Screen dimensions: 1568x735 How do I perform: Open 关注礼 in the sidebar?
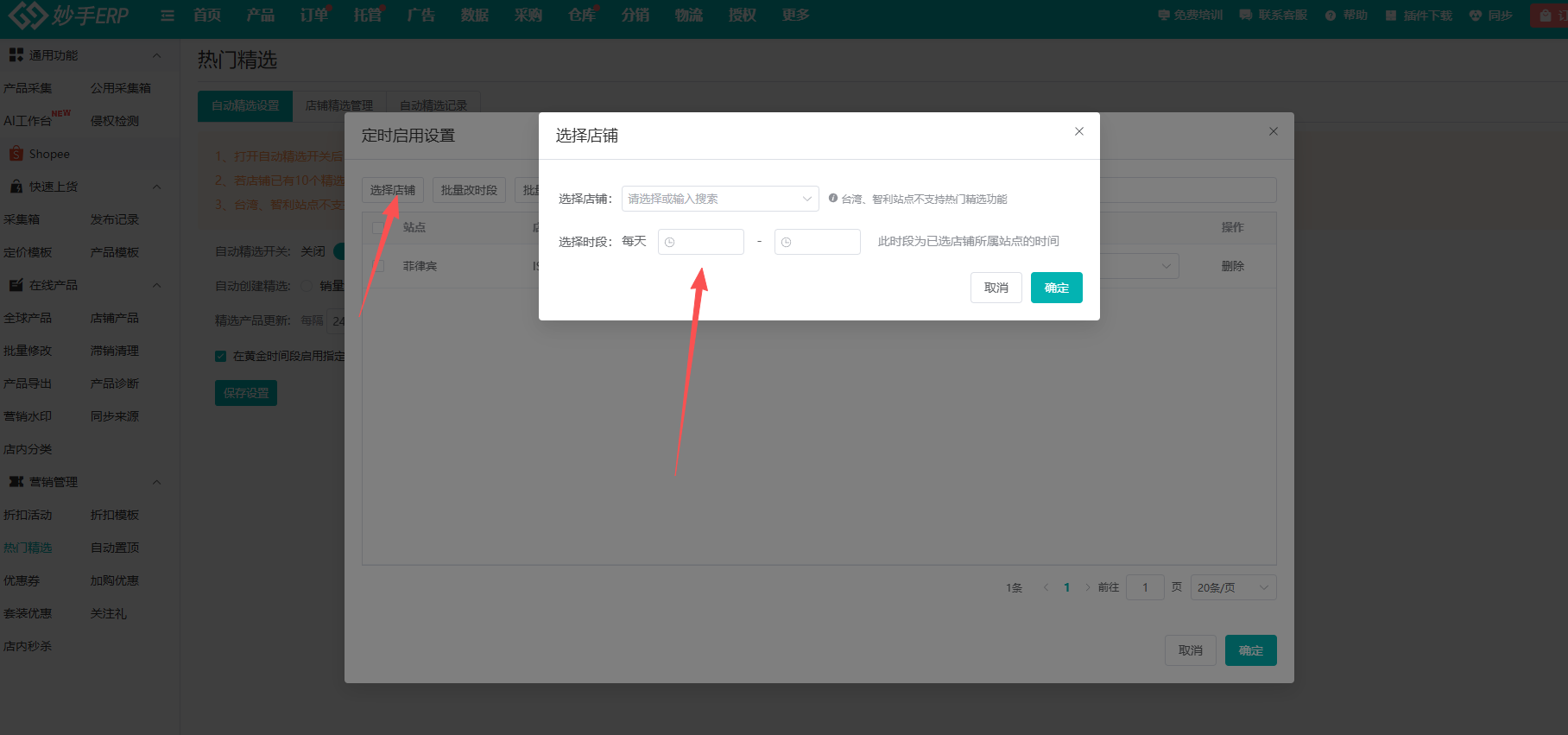pyautogui.click(x=109, y=613)
